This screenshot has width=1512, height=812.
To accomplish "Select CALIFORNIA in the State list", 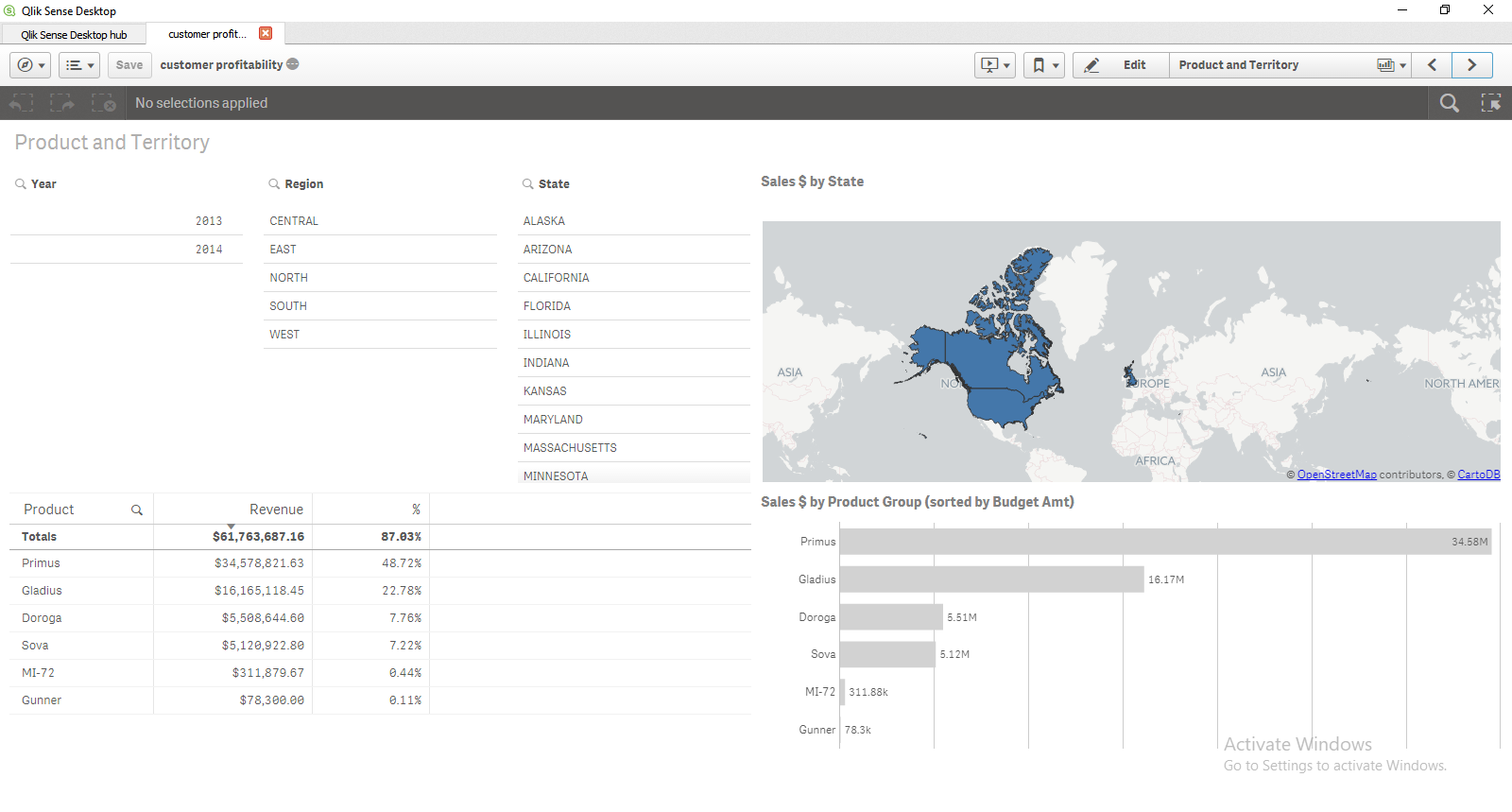I will [557, 278].
